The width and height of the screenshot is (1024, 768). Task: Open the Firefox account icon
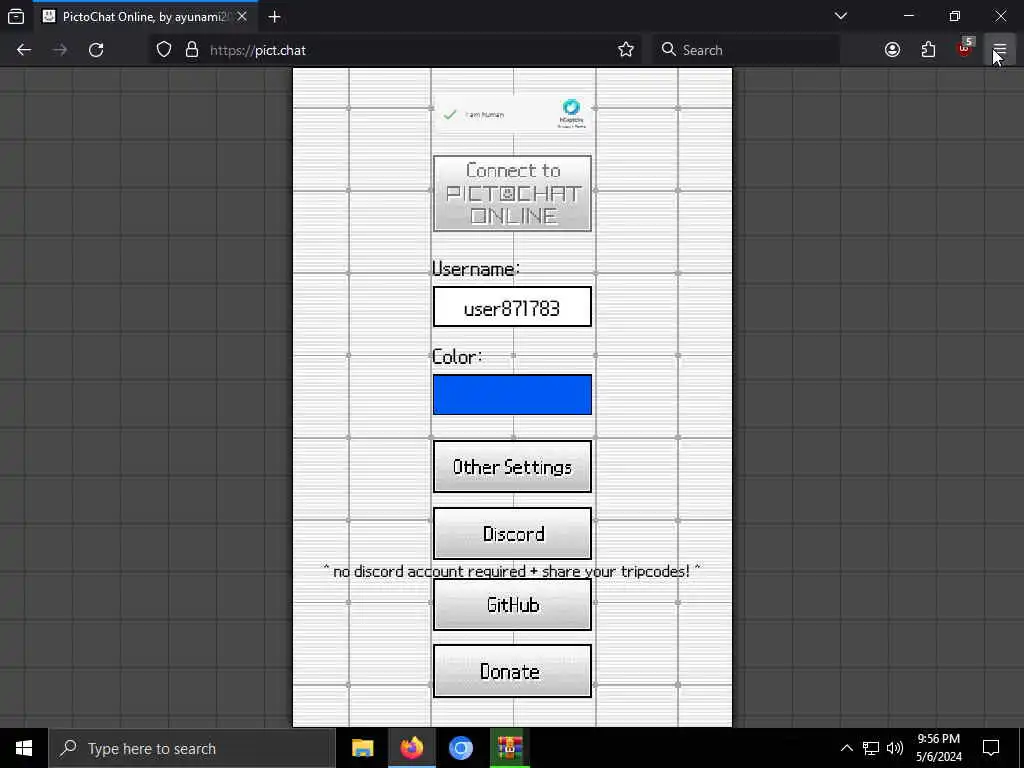click(x=892, y=50)
